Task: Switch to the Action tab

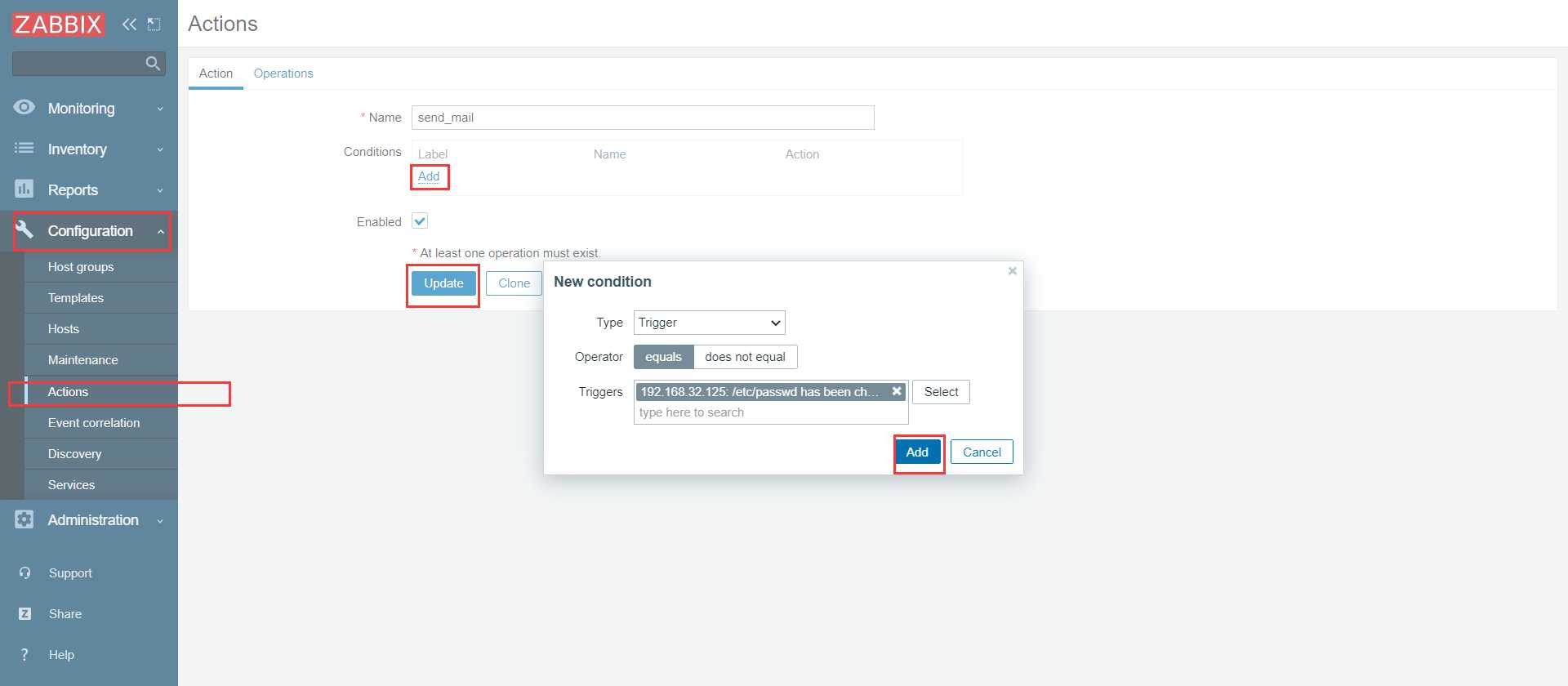Action: coord(216,73)
